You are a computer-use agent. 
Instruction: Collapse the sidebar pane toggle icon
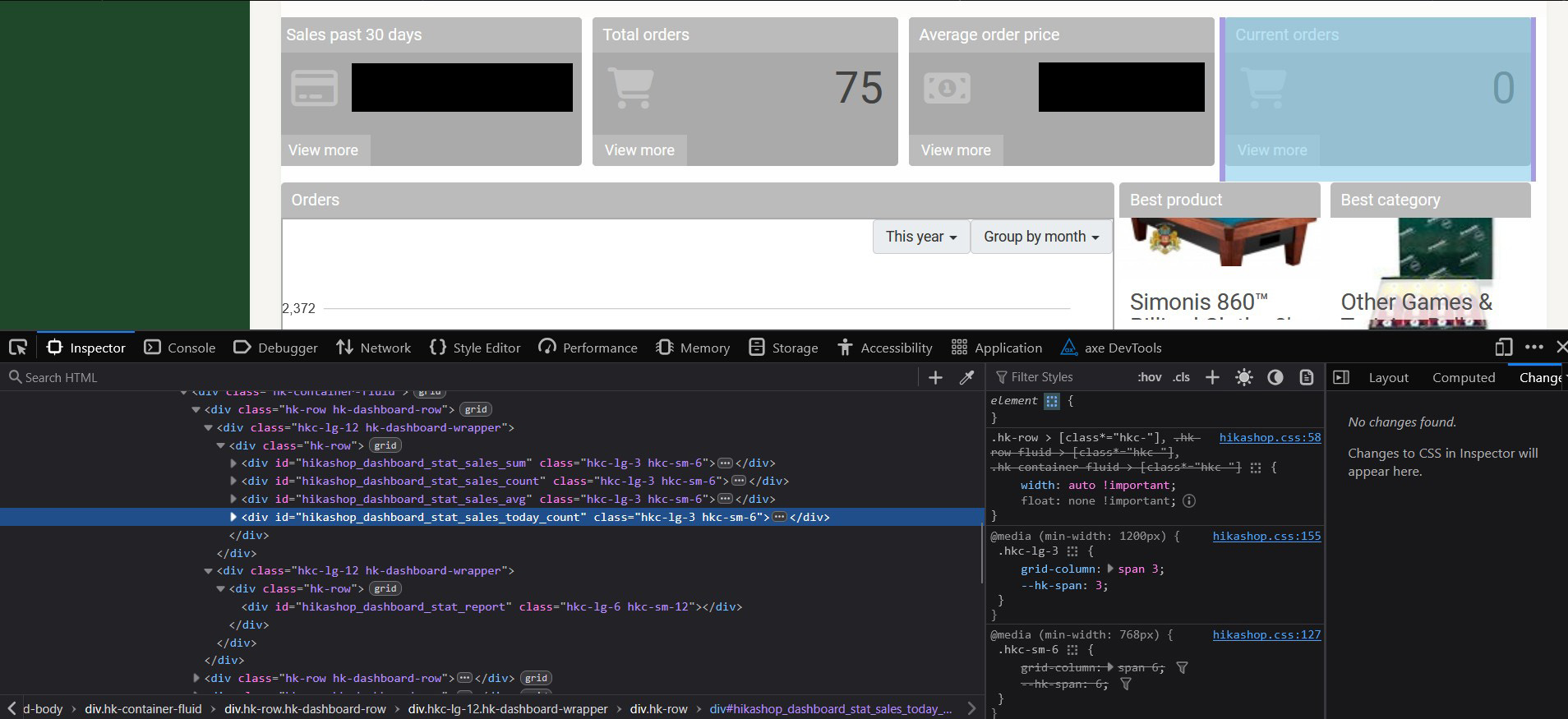click(1341, 377)
